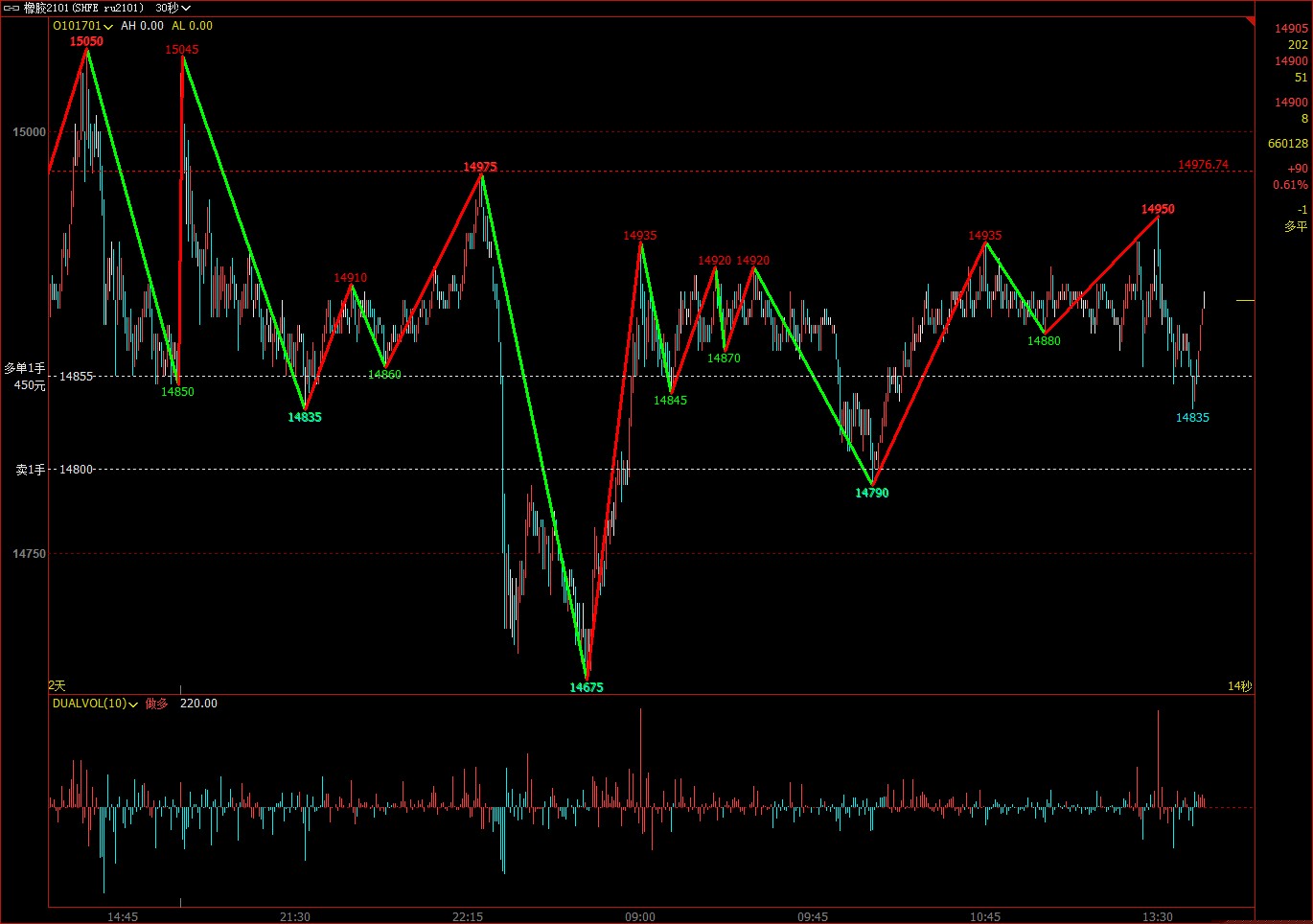Click the 橡胶2101 (SHFE ru2101) contract title
The width and height of the screenshot is (1313, 924).
click(83, 8)
